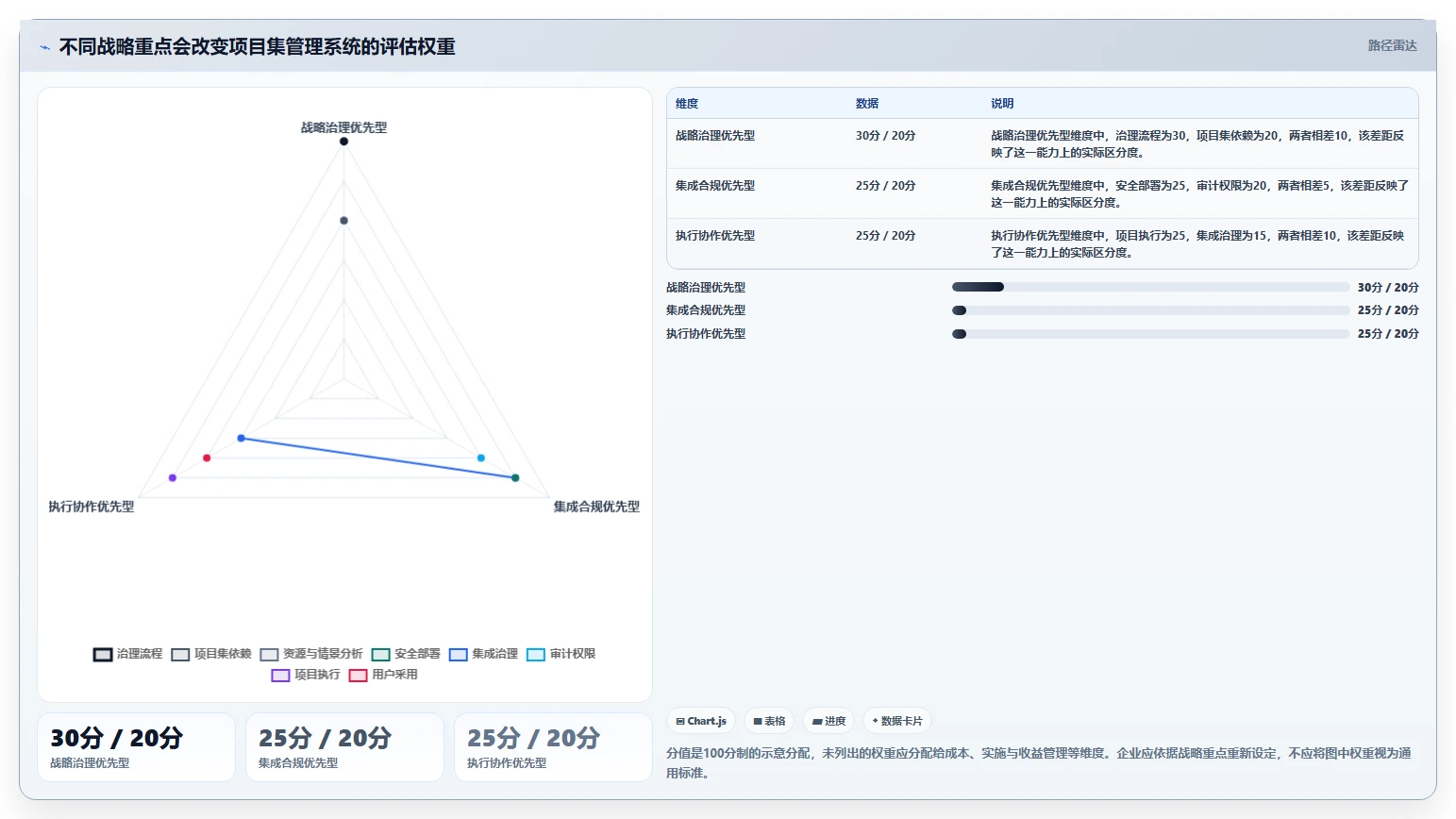
Task: Click the dark top data point on the radar
Action: click(343, 142)
